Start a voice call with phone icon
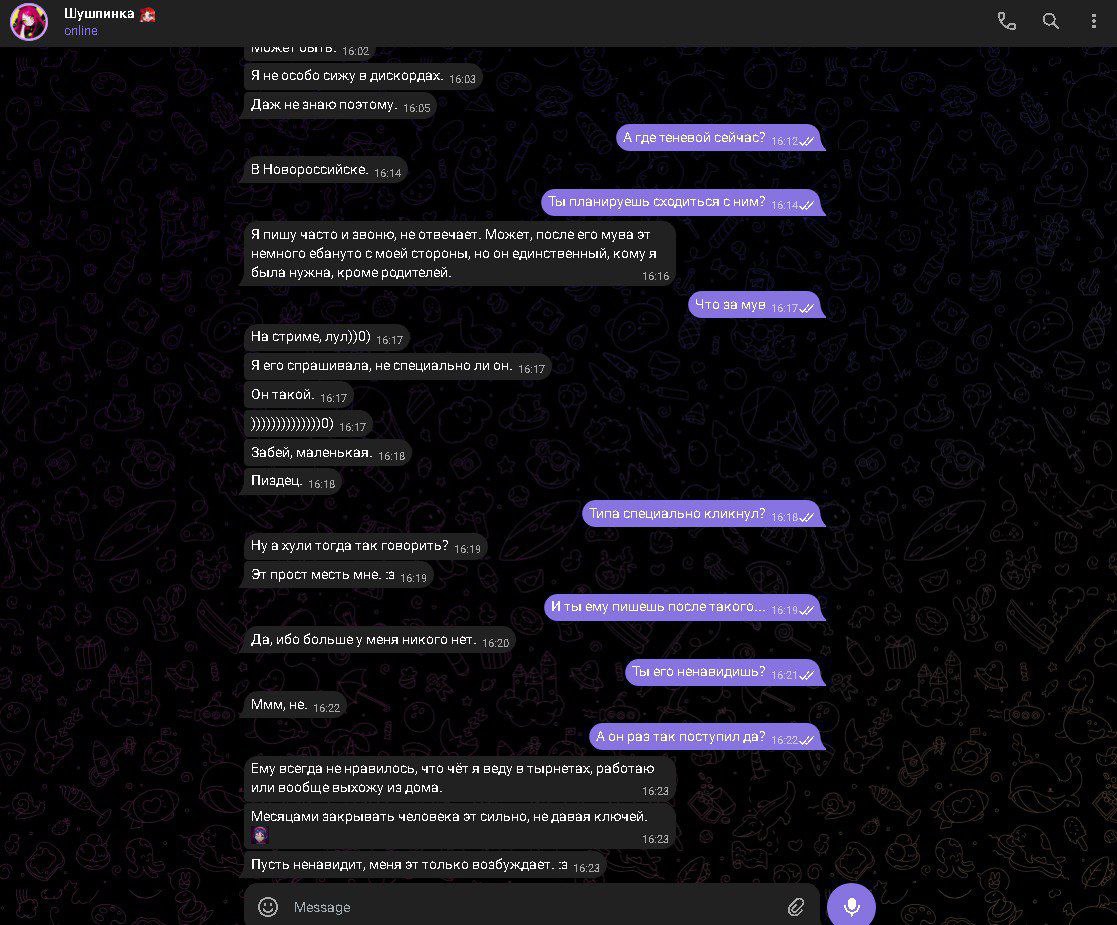The image size is (1117, 925). [x=1006, y=21]
